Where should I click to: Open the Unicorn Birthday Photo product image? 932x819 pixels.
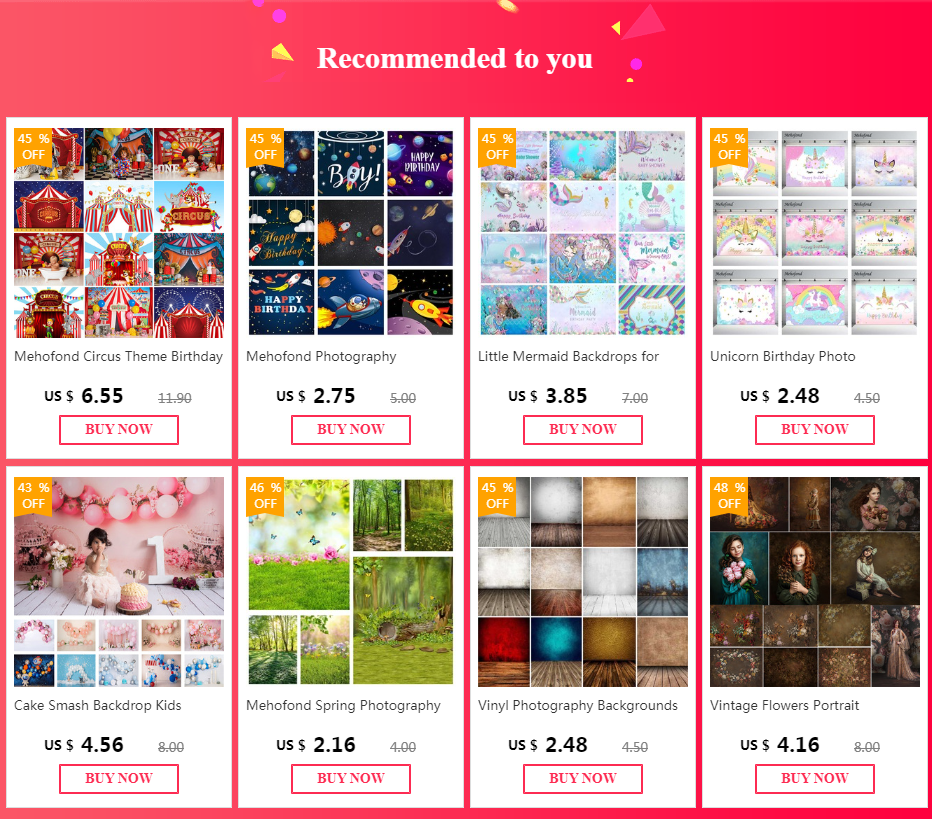(815, 233)
